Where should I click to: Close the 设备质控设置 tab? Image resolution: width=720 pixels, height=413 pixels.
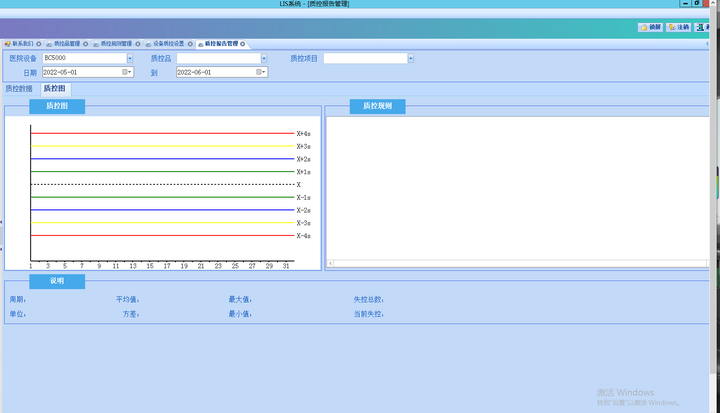[190, 44]
